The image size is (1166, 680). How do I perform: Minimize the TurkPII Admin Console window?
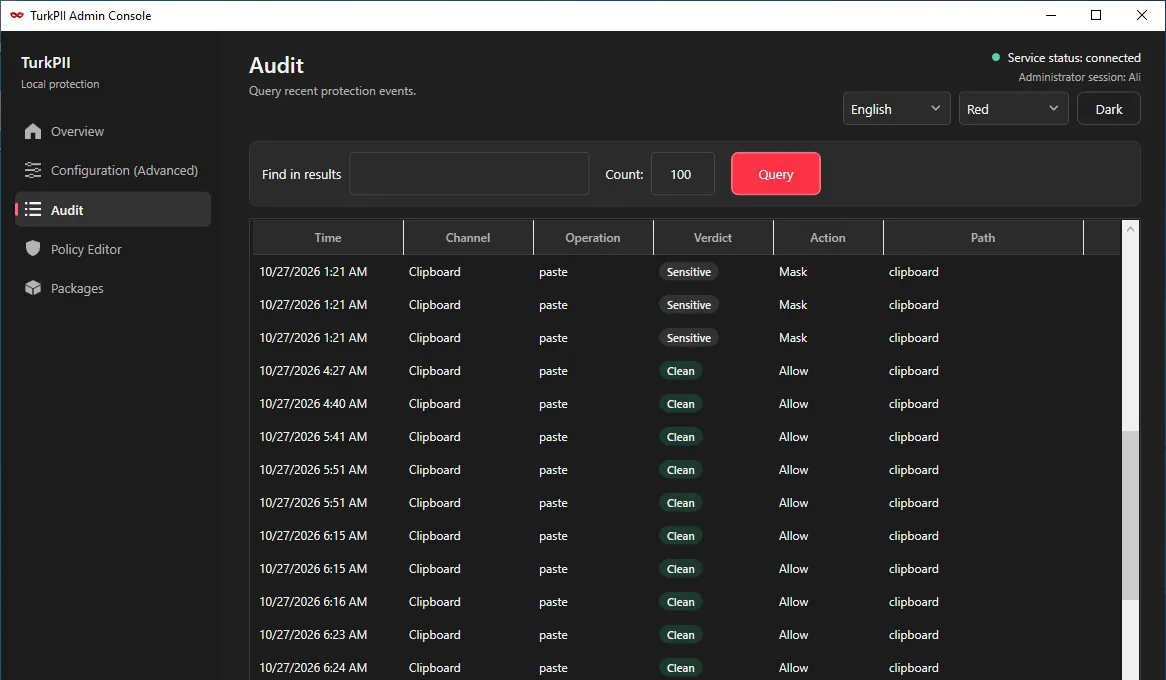1051,15
